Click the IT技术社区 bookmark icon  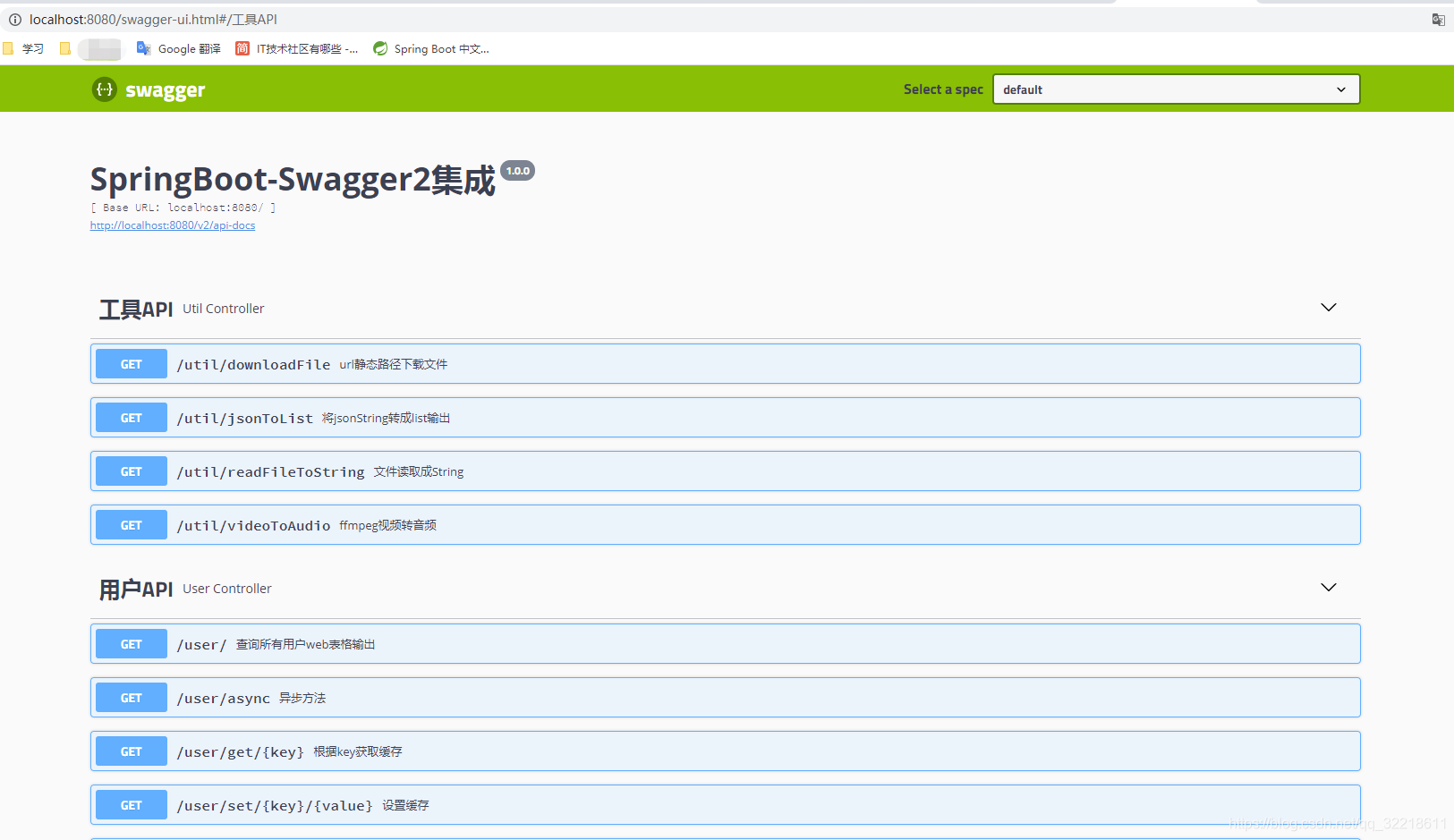coord(242,49)
